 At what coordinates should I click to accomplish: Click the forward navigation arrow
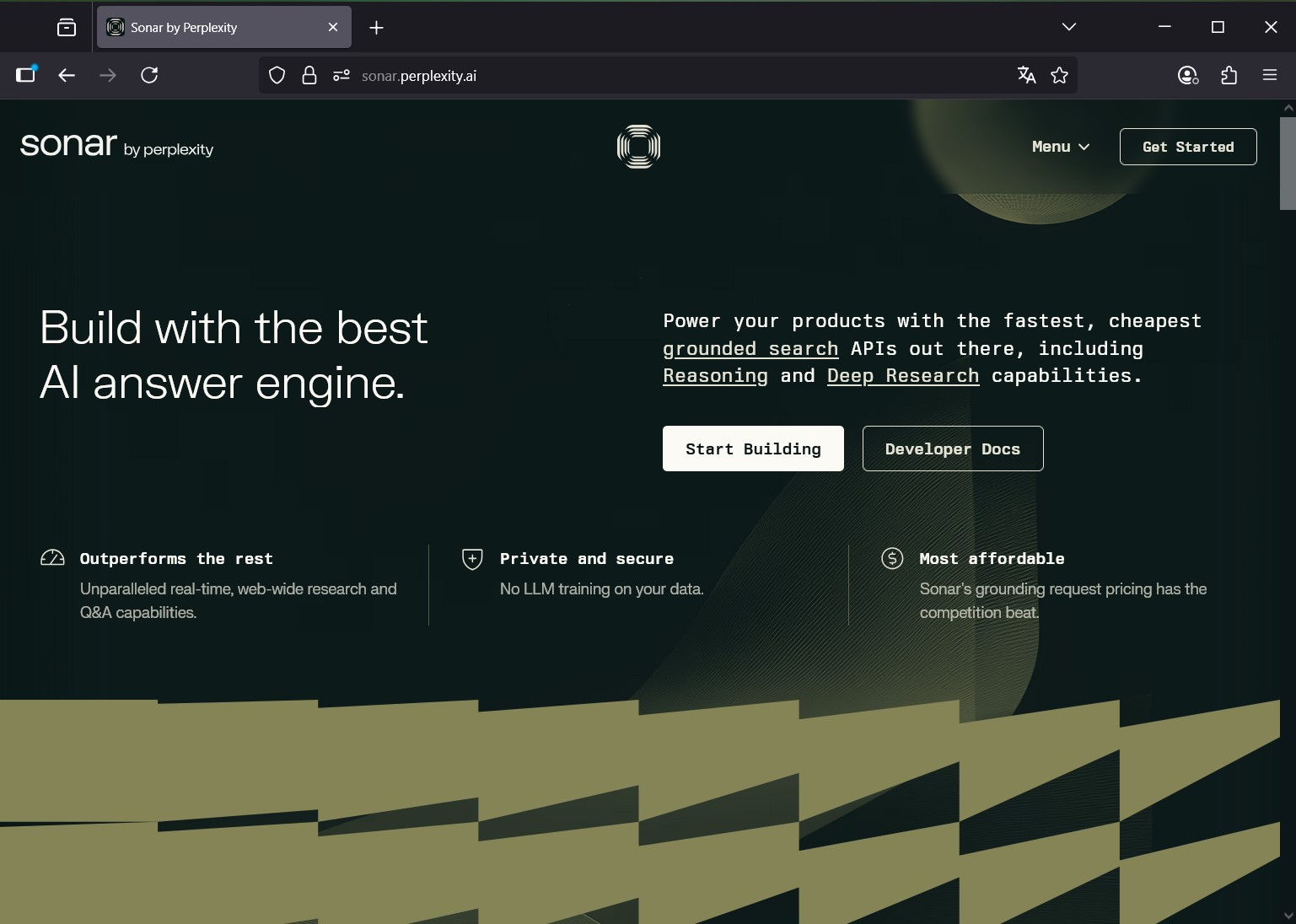pos(108,75)
